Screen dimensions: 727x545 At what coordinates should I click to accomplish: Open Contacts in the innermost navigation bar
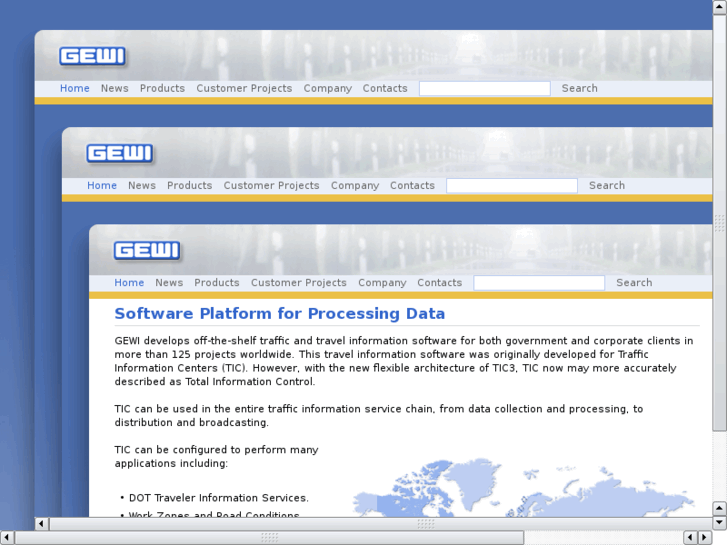[x=440, y=282]
